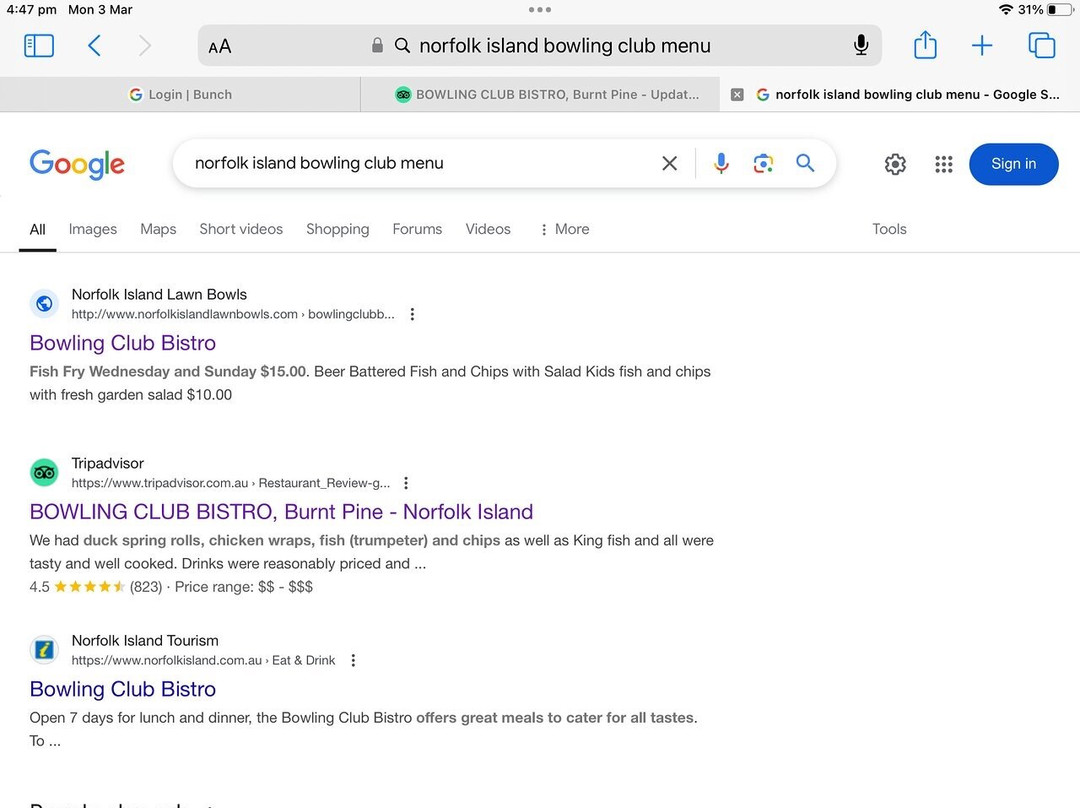Open the Norfolk Island Tourism Bowling Club Bistro link

123,690
